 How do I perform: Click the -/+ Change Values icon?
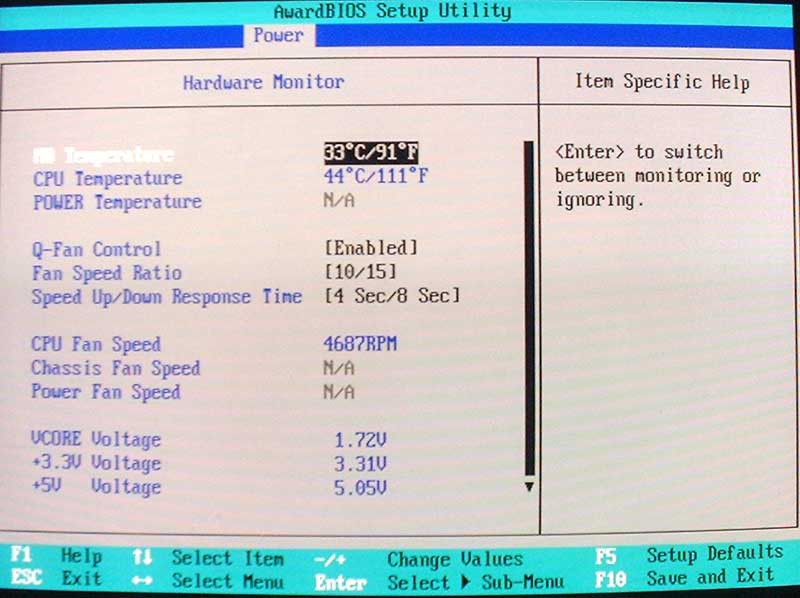pos(330,559)
